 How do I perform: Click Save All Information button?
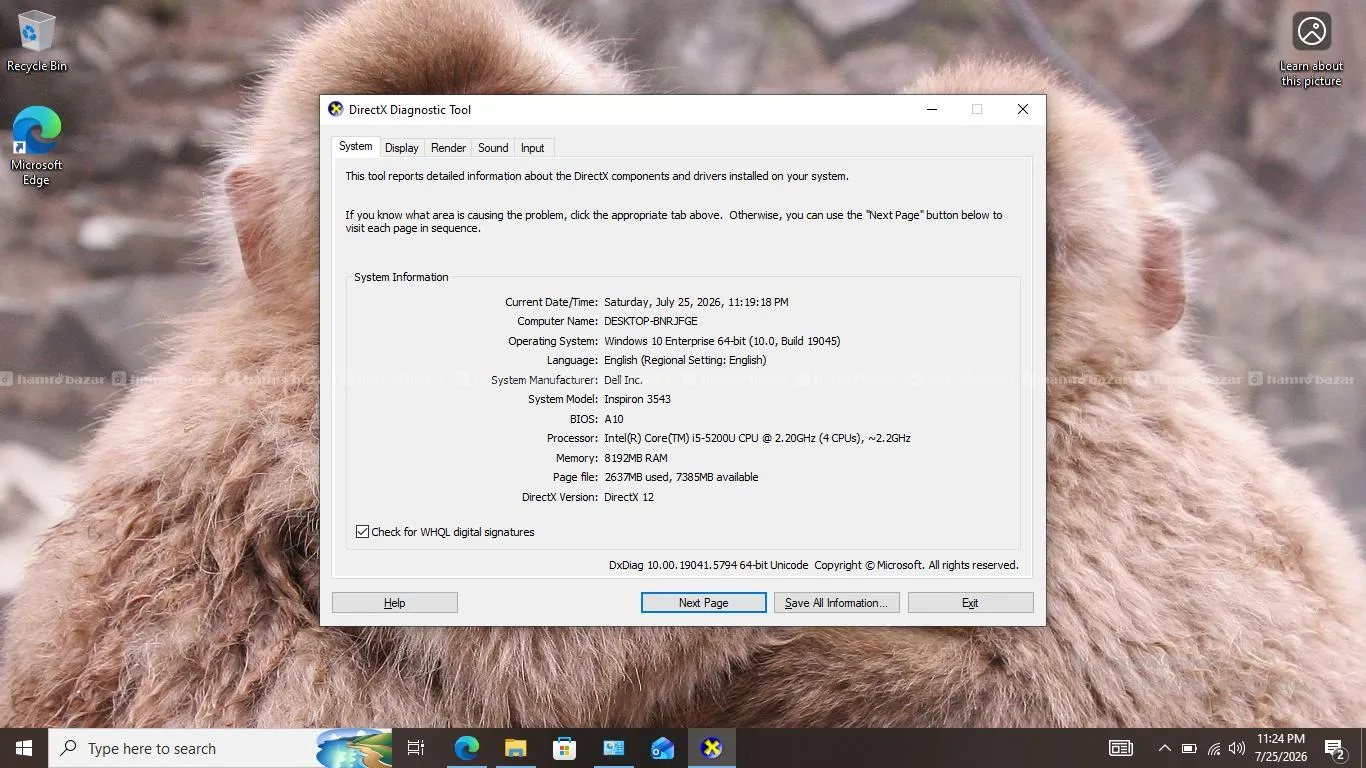pos(837,603)
